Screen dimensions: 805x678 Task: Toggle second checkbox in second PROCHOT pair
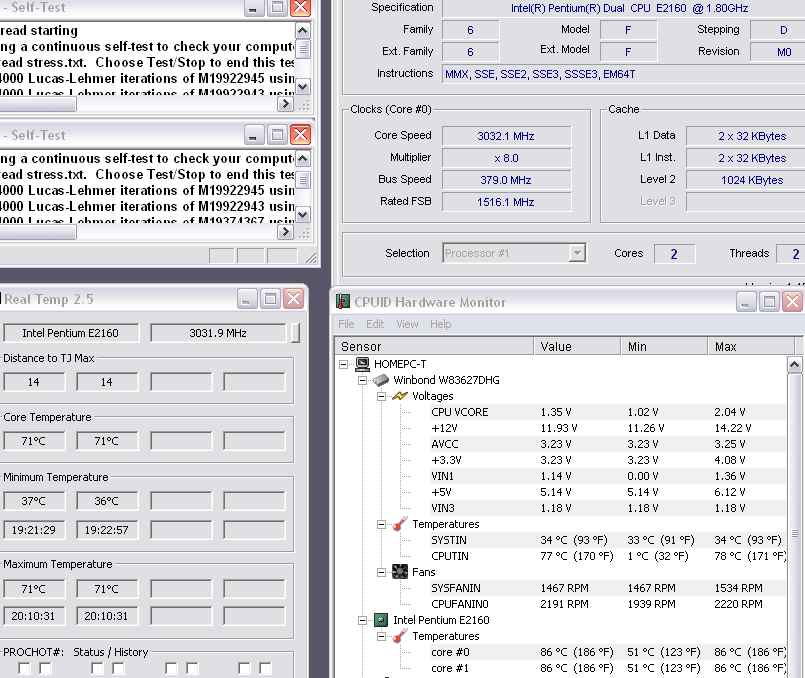[118, 668]
